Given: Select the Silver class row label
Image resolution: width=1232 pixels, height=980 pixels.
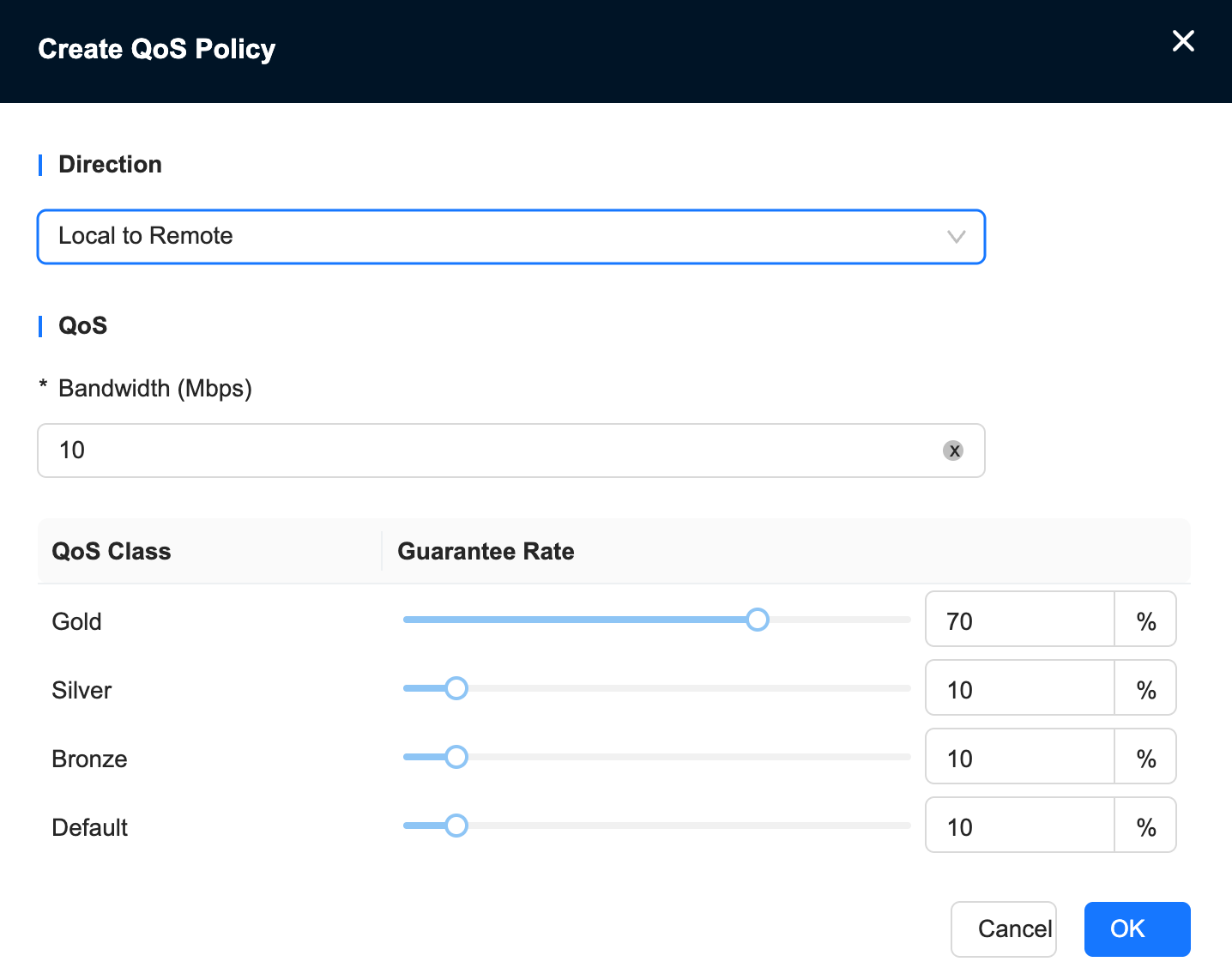Looking at the screenshot, I should [82, 690].
